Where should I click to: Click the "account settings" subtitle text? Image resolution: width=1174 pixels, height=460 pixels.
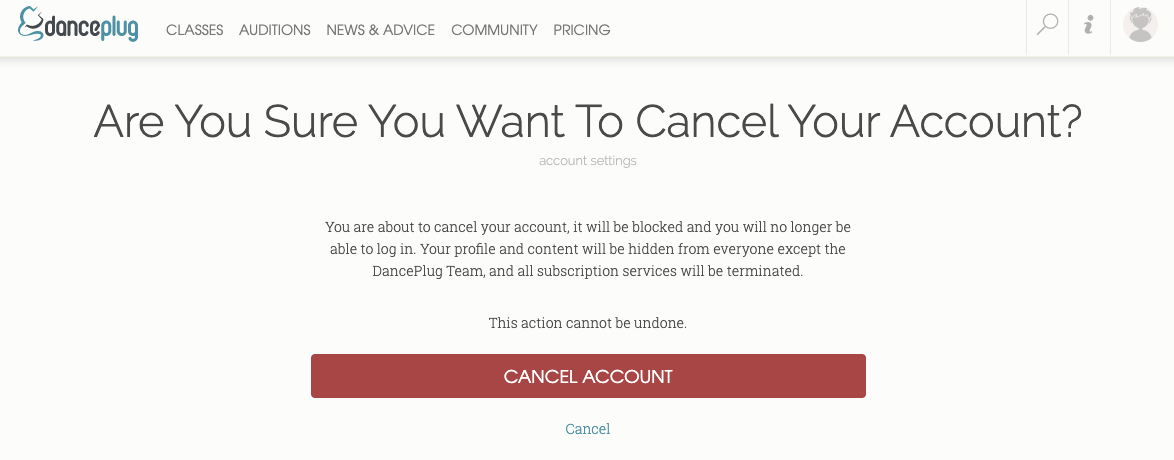coord(587,160)
